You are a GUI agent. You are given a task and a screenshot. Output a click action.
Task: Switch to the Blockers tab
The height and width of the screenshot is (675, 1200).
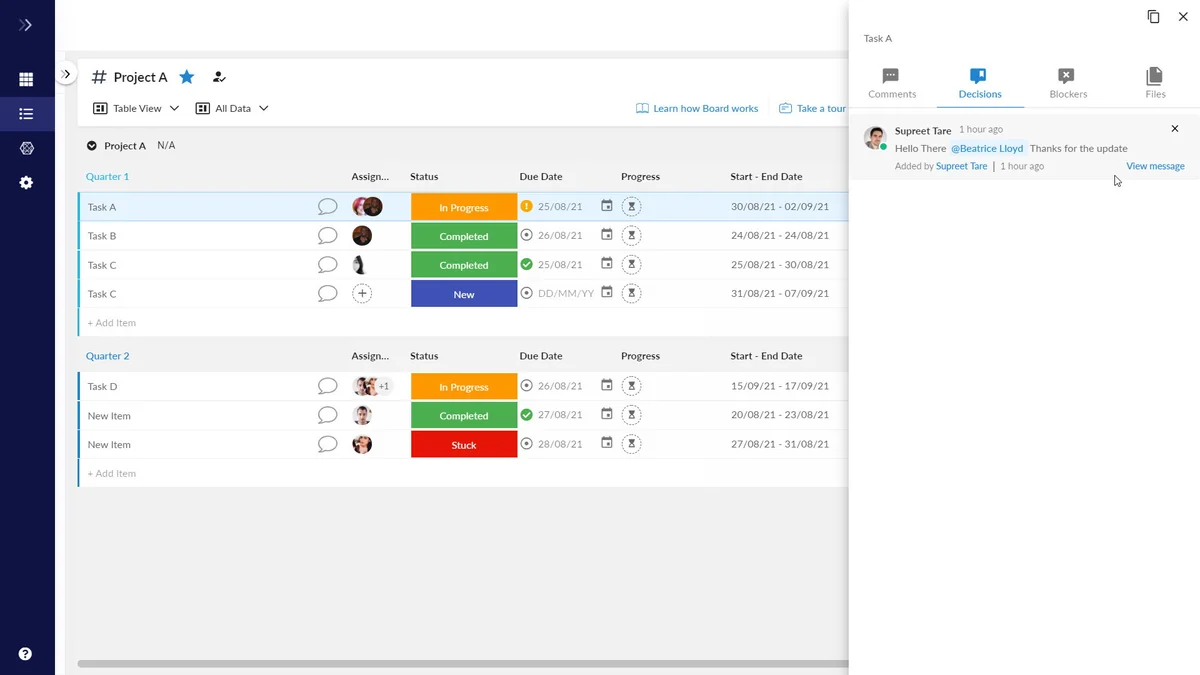tap(1067, 83)
